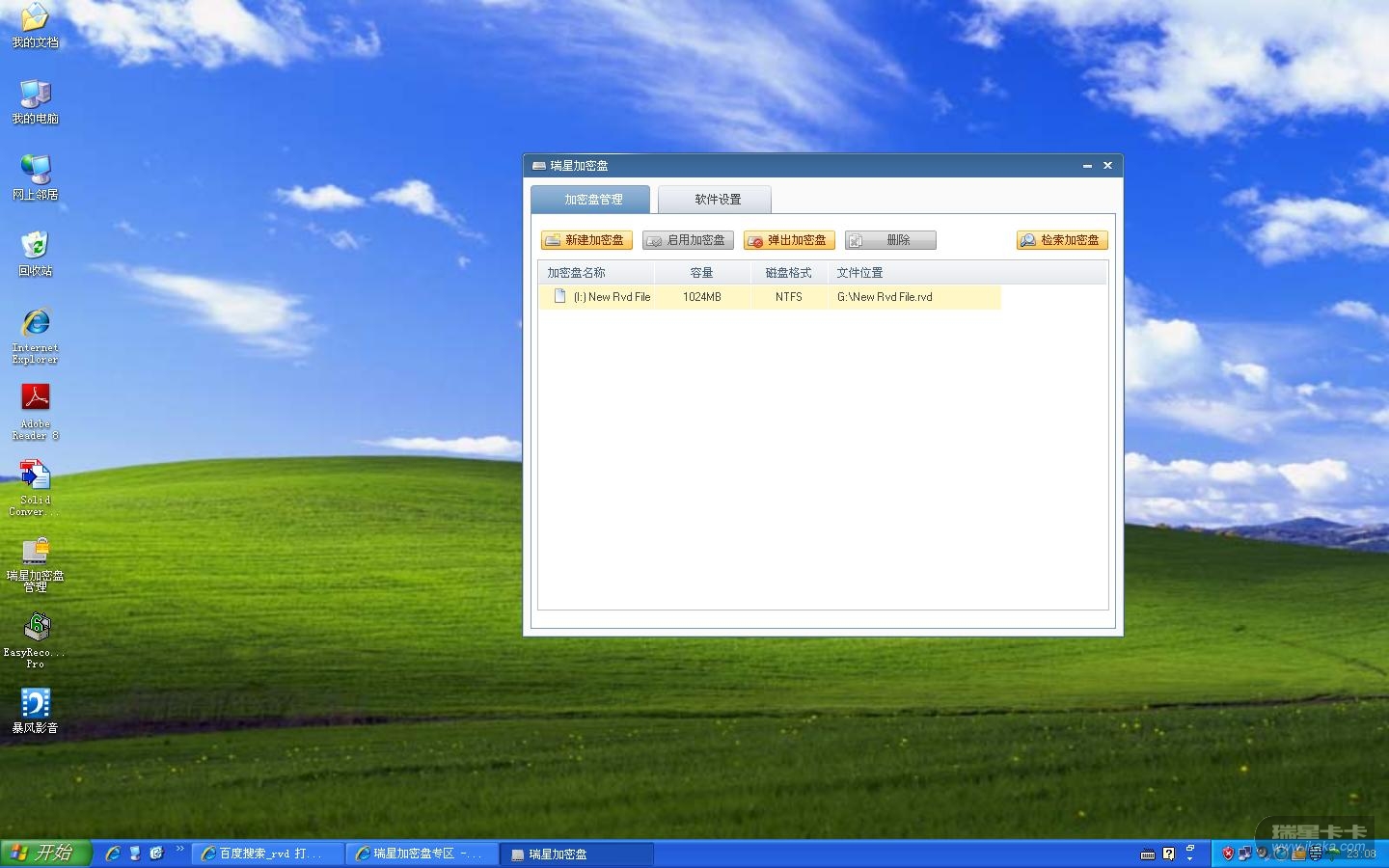
Task: Click the firewall brick-wall tray icon
Action: 1316,853
